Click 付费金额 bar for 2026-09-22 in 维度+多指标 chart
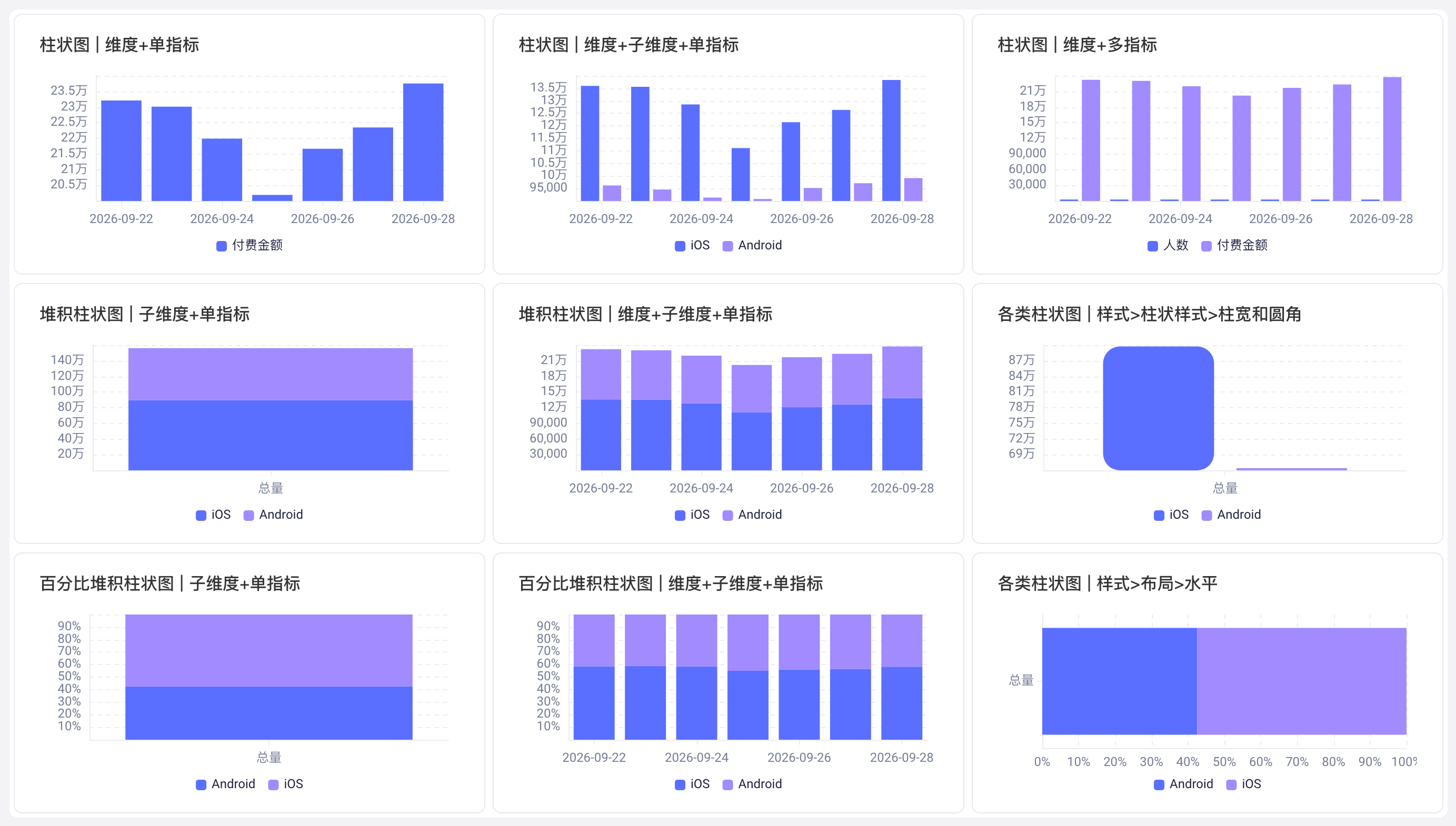 click(x=1091, y=140)
